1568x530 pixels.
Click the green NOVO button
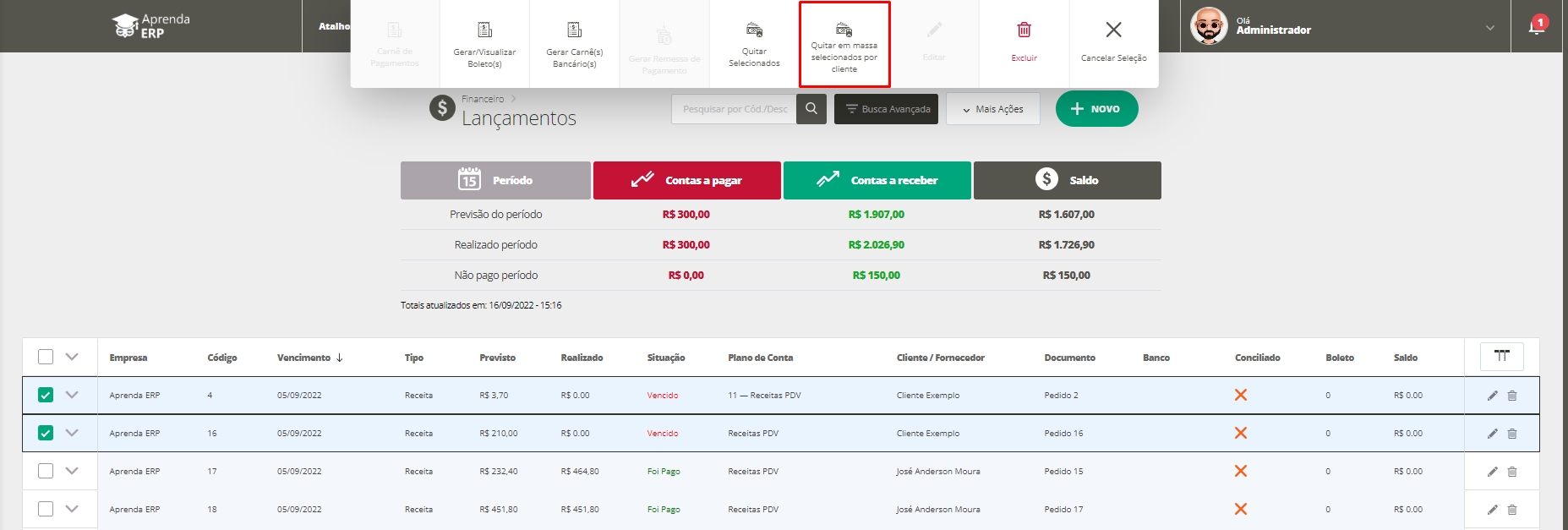pyautogui.click(x=1096, y=109)
